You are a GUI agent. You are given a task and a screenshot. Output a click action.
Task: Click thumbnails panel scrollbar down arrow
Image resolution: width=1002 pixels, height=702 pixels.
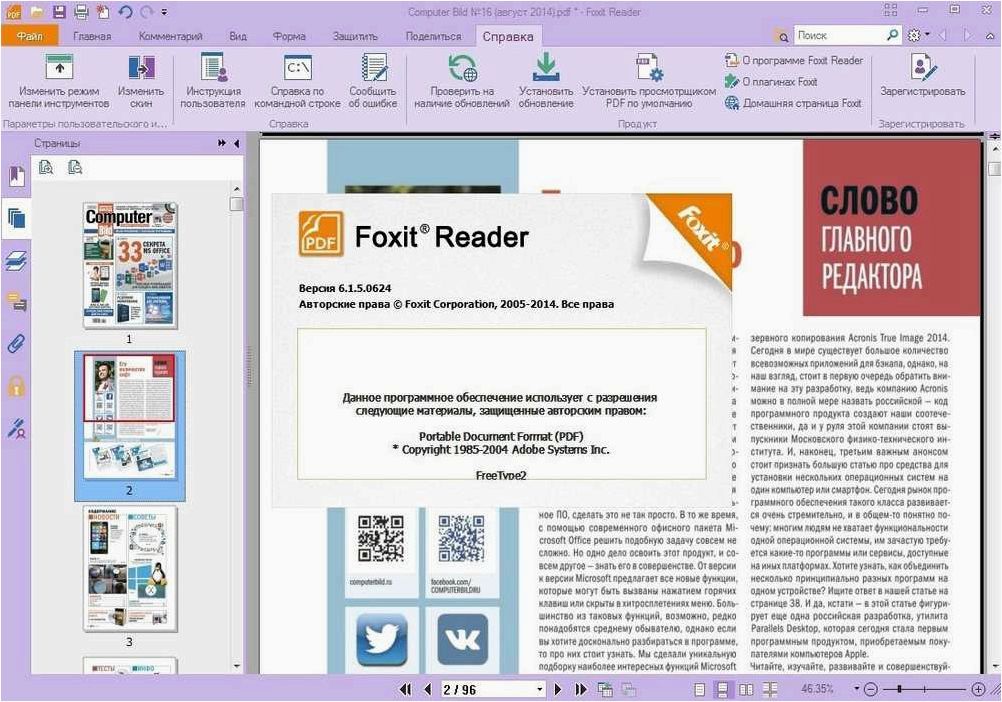click(x=236, y=666)
